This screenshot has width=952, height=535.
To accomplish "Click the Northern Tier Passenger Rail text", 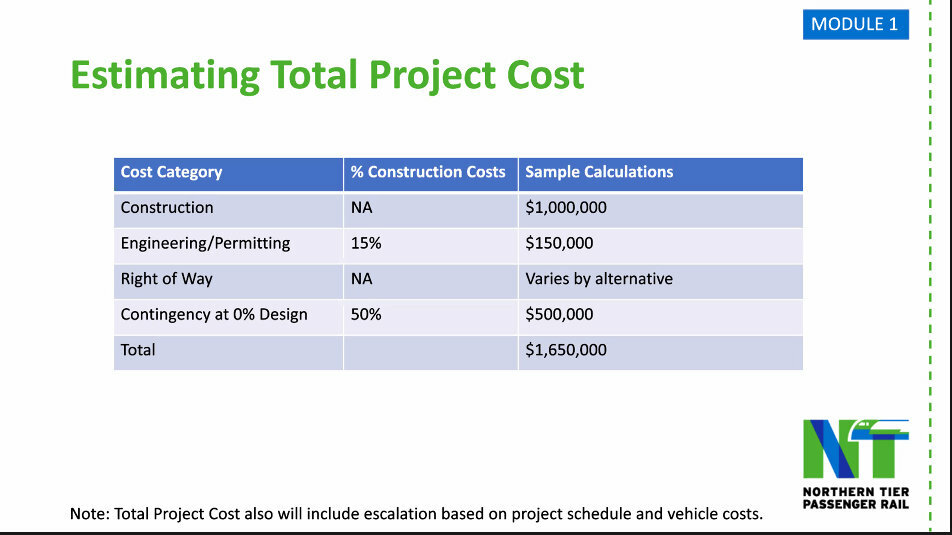I will point(855,497).
